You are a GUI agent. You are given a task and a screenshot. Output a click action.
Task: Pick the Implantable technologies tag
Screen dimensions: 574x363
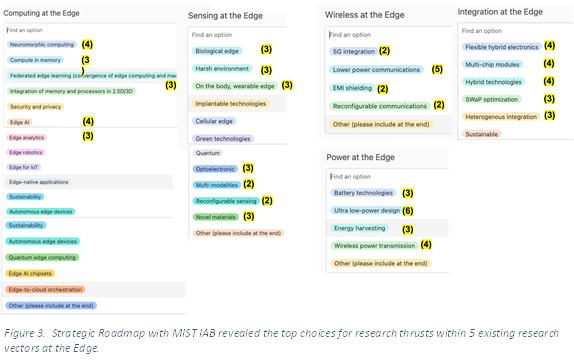coord(231,104)
